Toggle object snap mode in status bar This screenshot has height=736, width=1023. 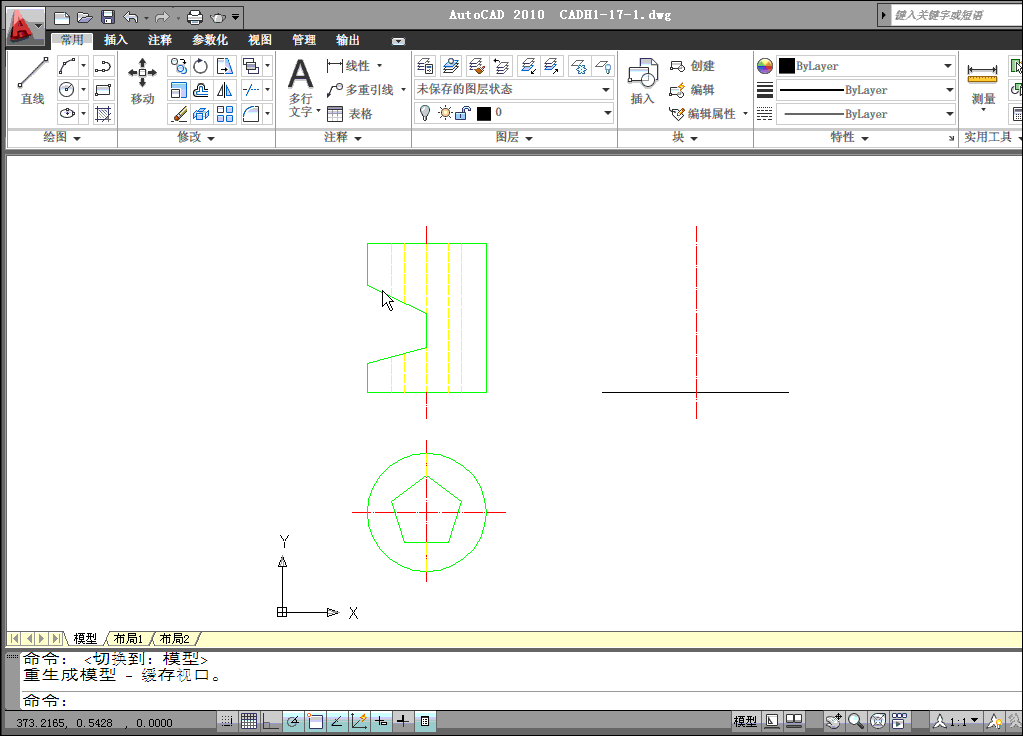click(315, 720)
